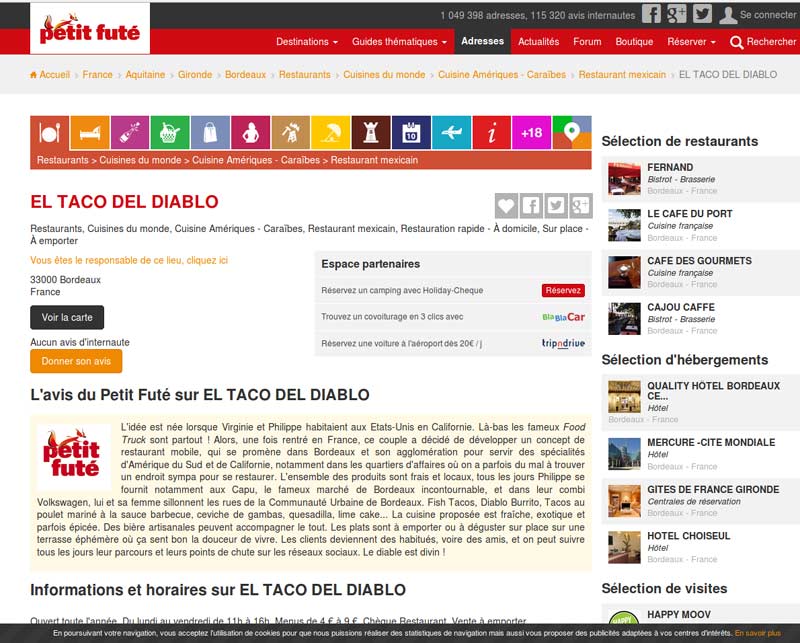Screen dimensions: 800x643
Task: Go to Bordeaux breadcrumb
Action: pyautogui.click(x=245, y=75)
